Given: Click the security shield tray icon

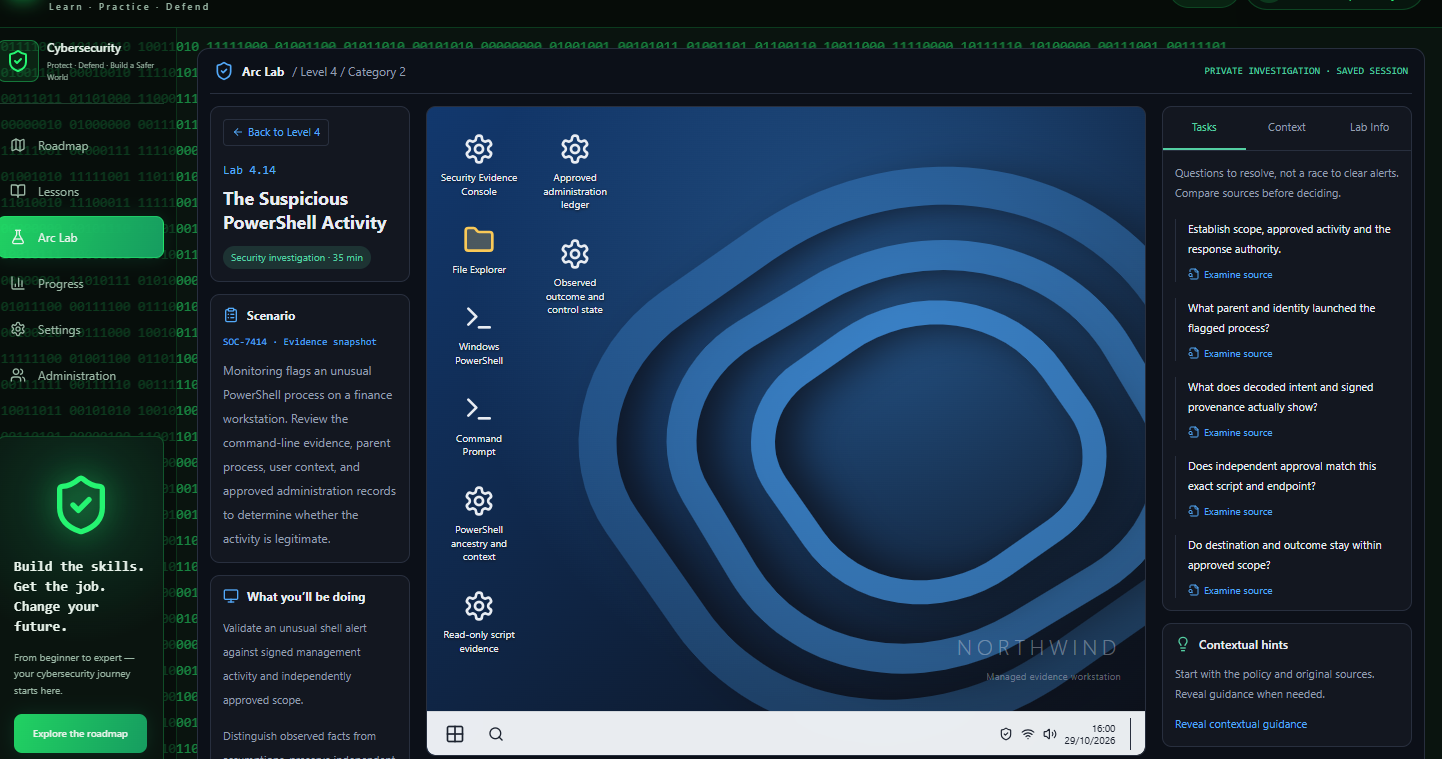Looking at the screenshot, I should (x=1006, y=734).
